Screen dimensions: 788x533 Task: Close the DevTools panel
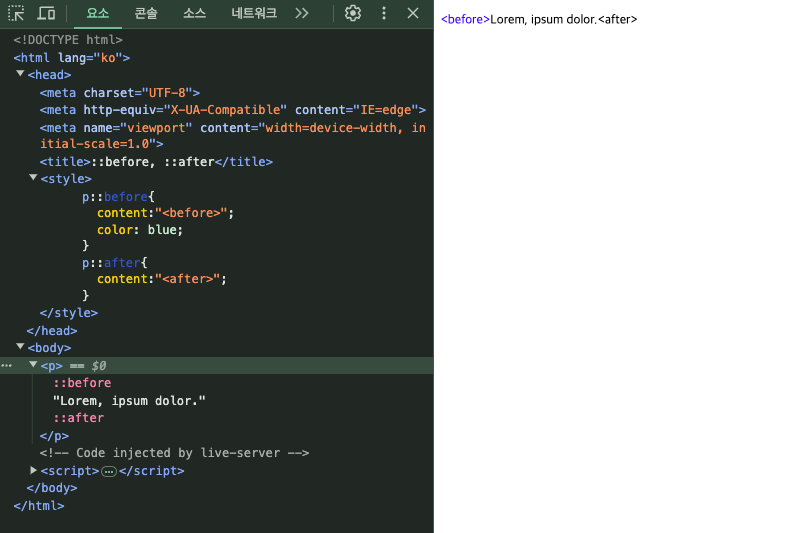pyautogui.click(x=413, y=13)
